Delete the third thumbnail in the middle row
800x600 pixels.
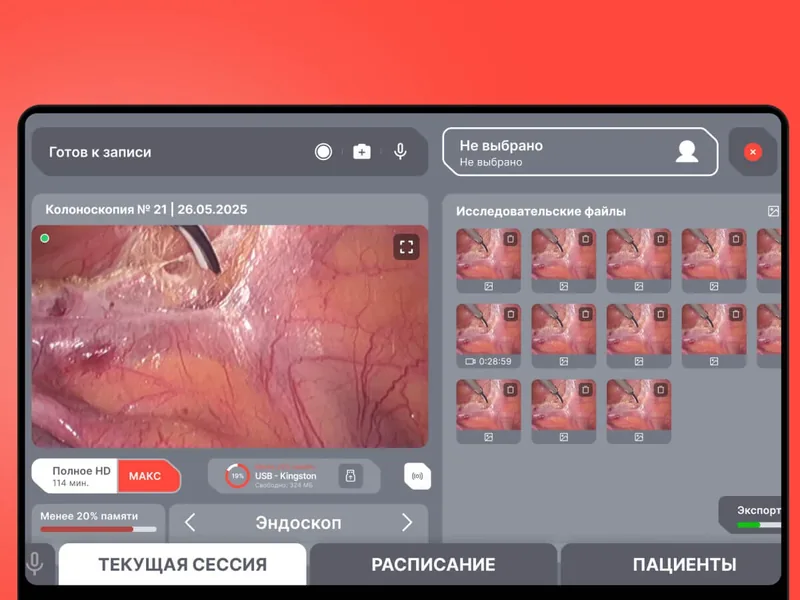661,314
